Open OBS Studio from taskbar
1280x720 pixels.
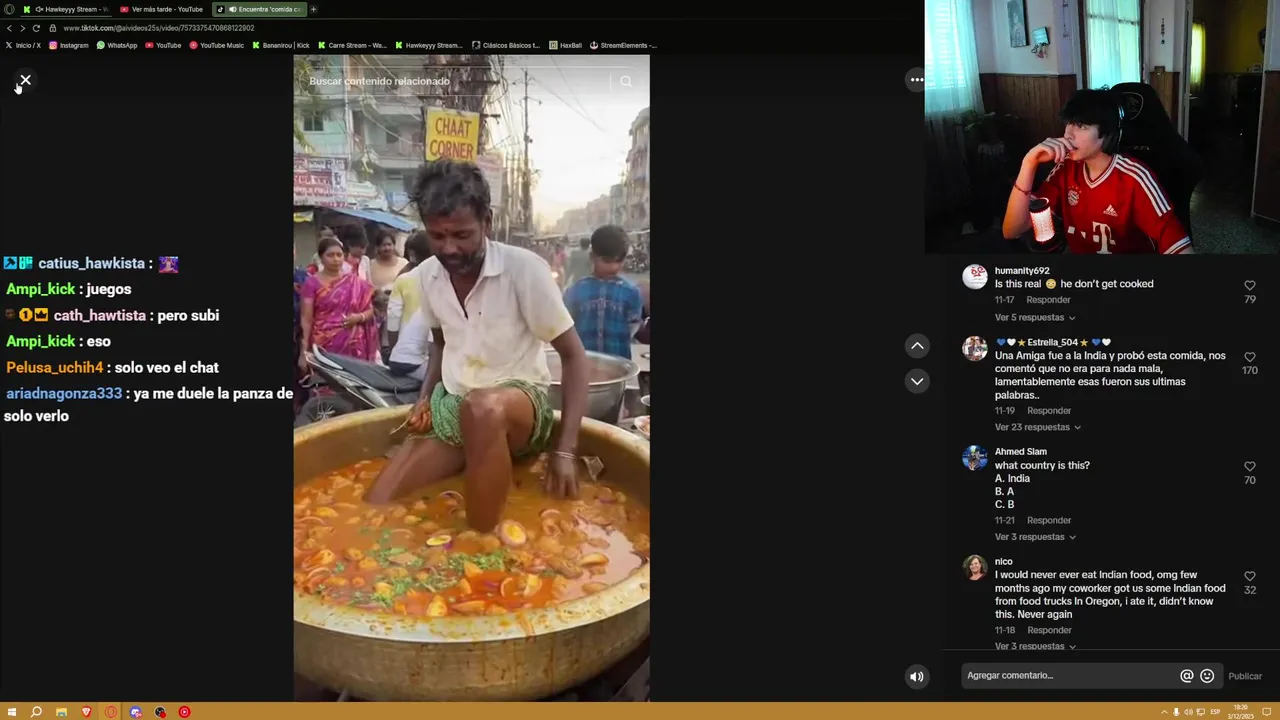(x=160, y=712)
